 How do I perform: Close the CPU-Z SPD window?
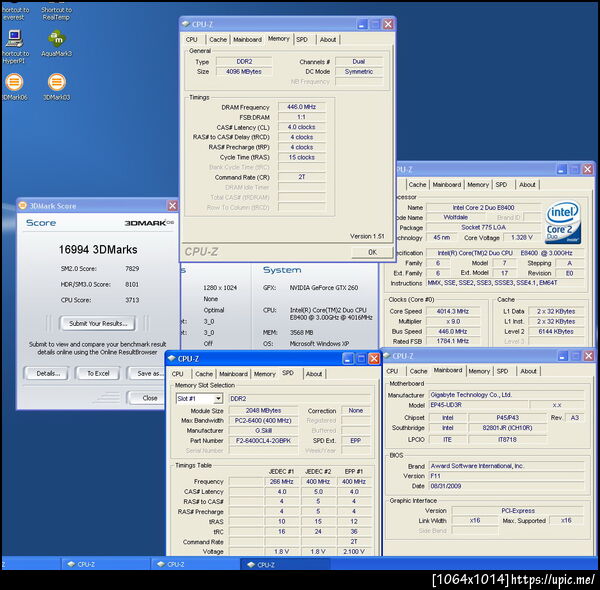coord(374,359)
